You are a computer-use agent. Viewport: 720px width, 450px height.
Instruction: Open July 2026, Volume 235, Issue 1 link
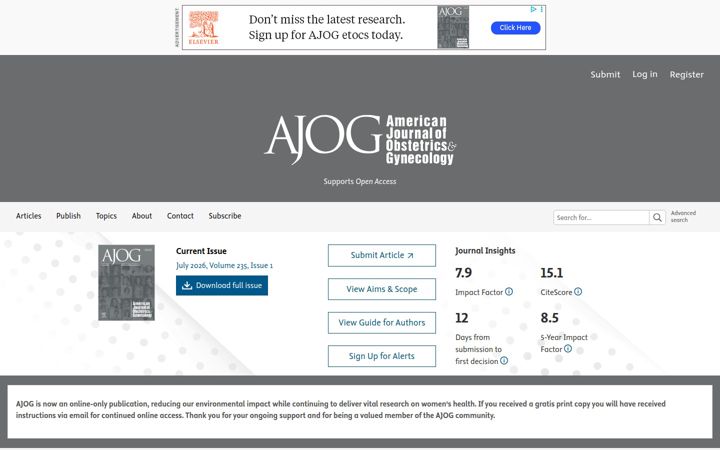click(224, 265)
